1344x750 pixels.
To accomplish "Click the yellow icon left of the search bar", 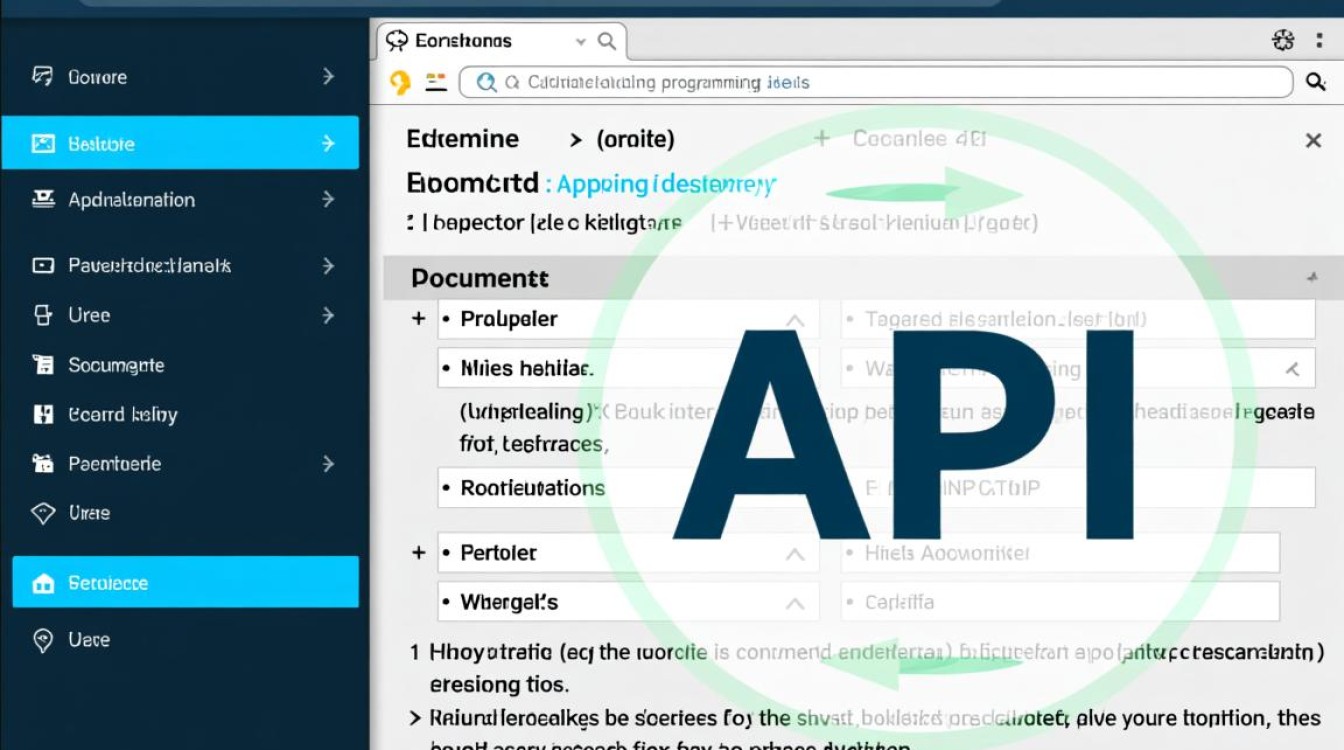I will [400, 82].
